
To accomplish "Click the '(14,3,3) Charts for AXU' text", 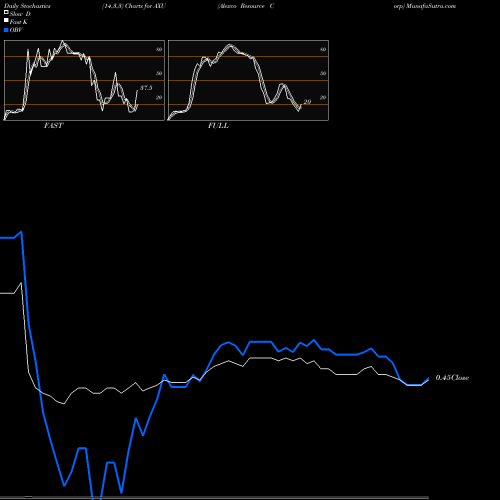I will pos(134,6).
